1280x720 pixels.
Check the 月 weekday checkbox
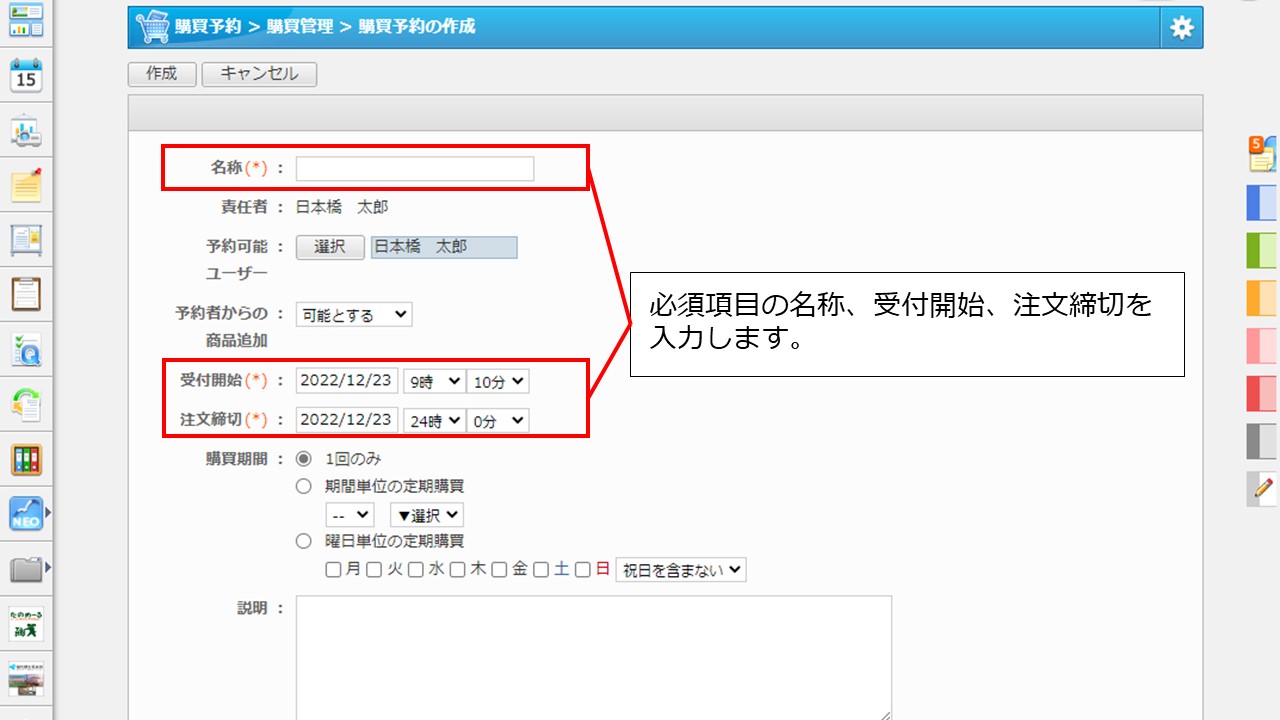(334, 570)
